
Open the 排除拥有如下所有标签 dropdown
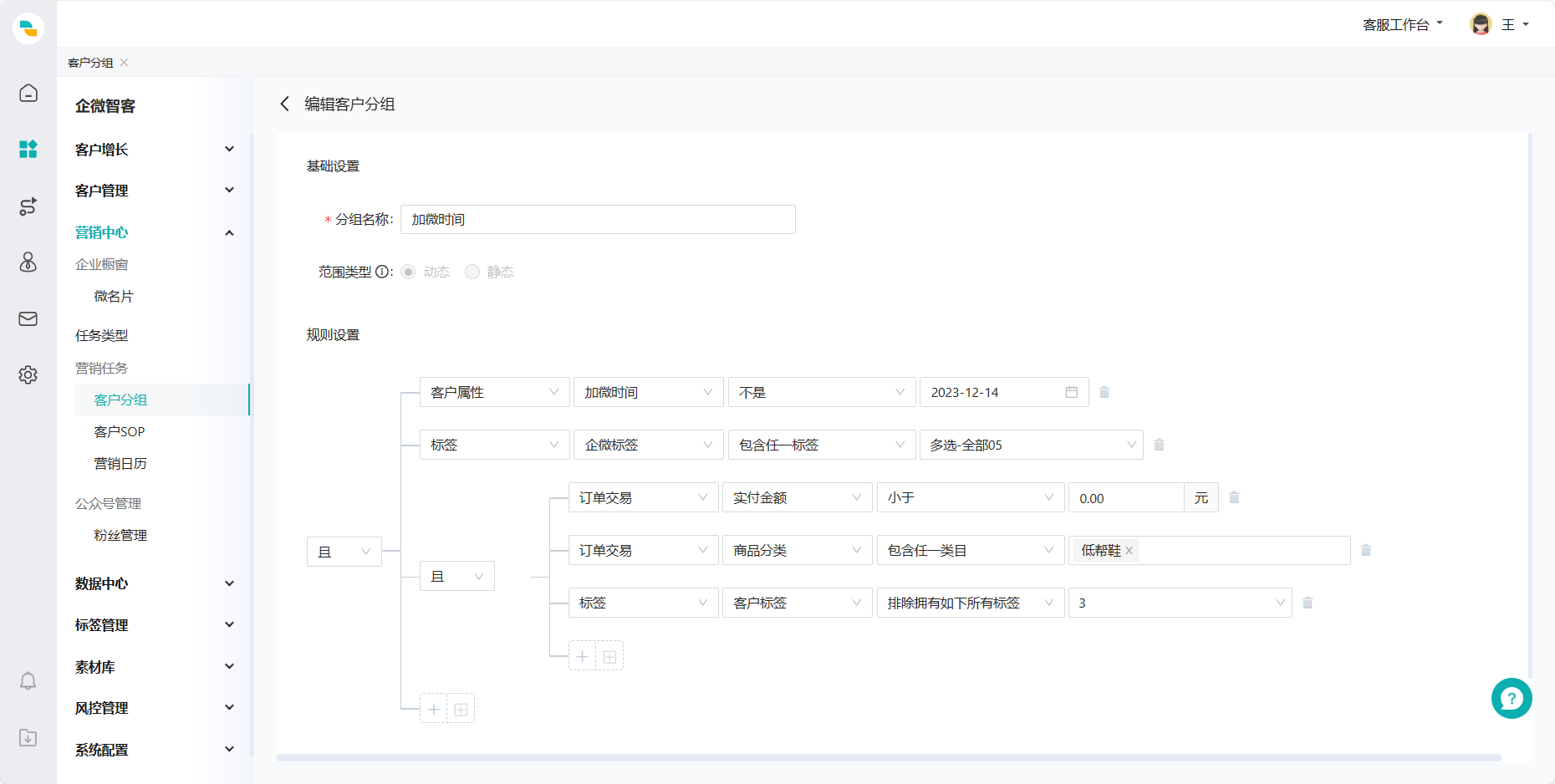pyautogui.click(x=971, y=603)
